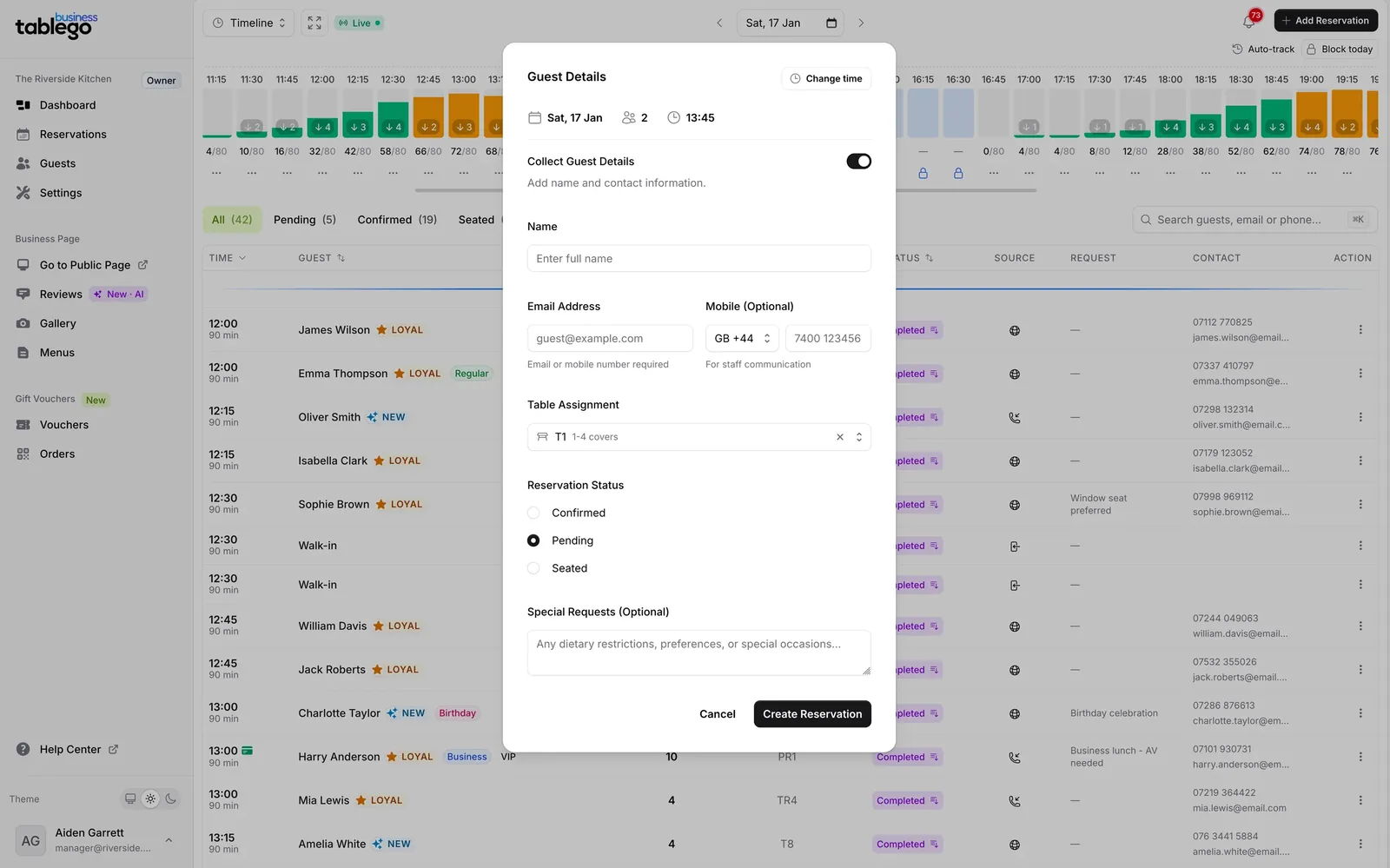Open Dashboard in the sidebar
Screen dimensions: 1390x868
point(68,105)
